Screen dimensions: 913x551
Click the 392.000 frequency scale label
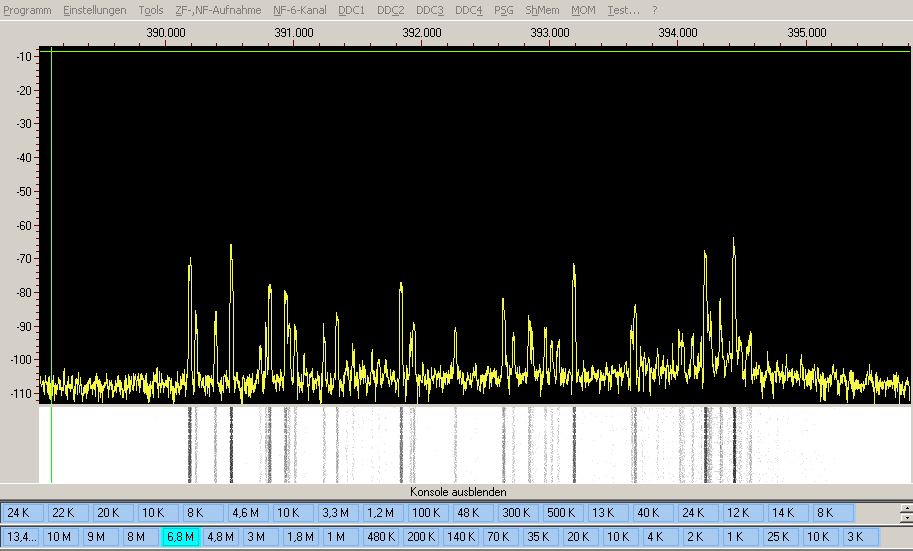click(422, 33)
